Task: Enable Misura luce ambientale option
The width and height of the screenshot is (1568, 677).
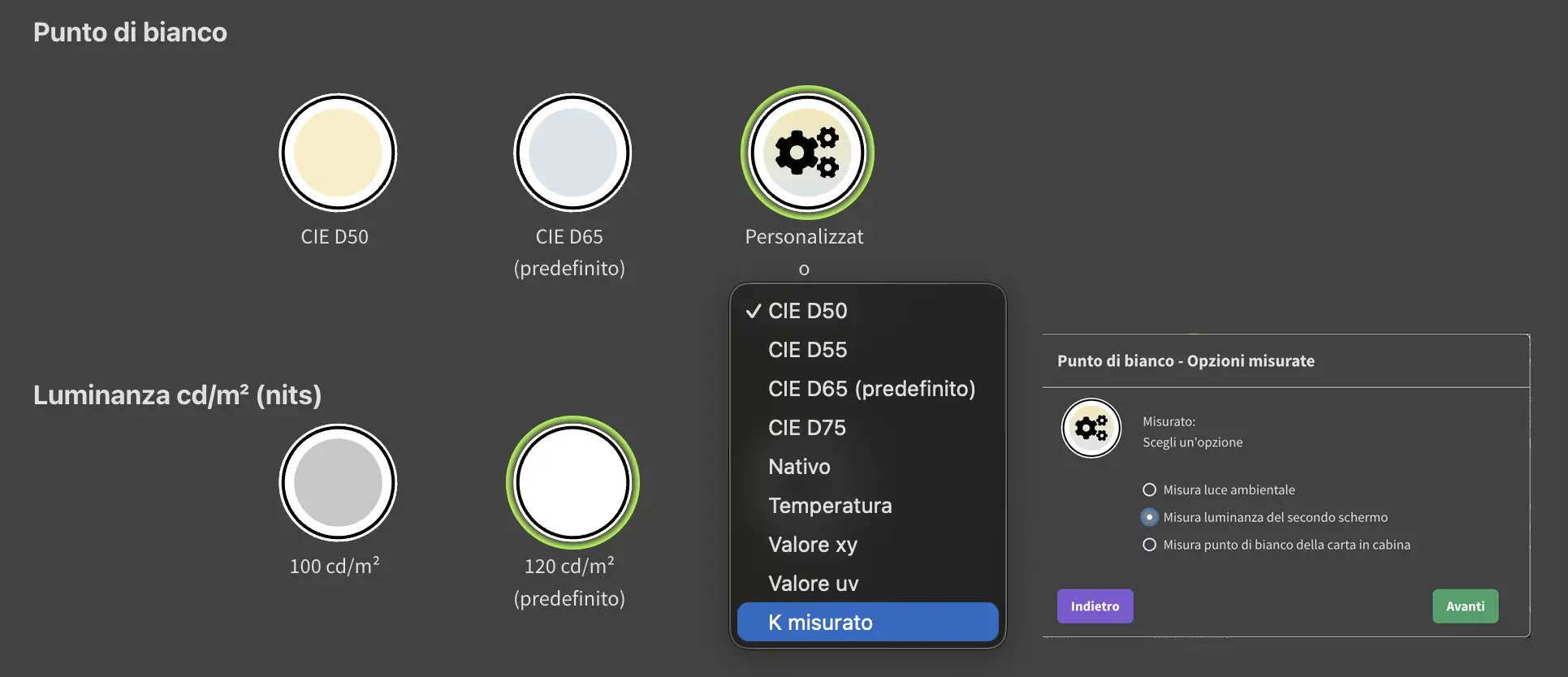Action: pyautogui.click(x=1150, y=489)
